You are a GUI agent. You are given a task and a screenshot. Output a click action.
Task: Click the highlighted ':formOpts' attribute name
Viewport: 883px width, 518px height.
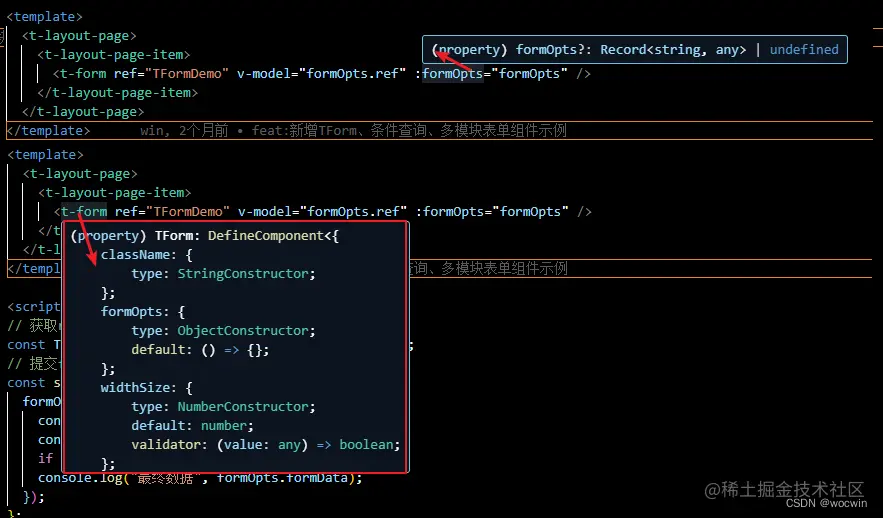(453, 74)
